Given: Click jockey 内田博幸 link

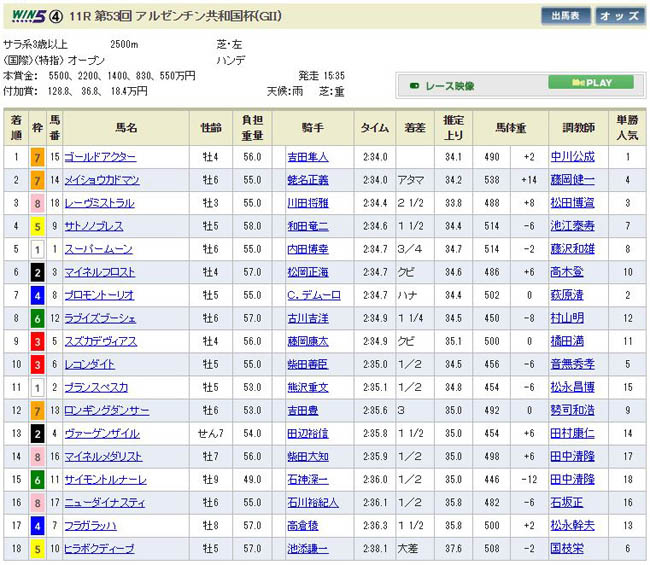Looking at the screenshot, I should point(307,249).
